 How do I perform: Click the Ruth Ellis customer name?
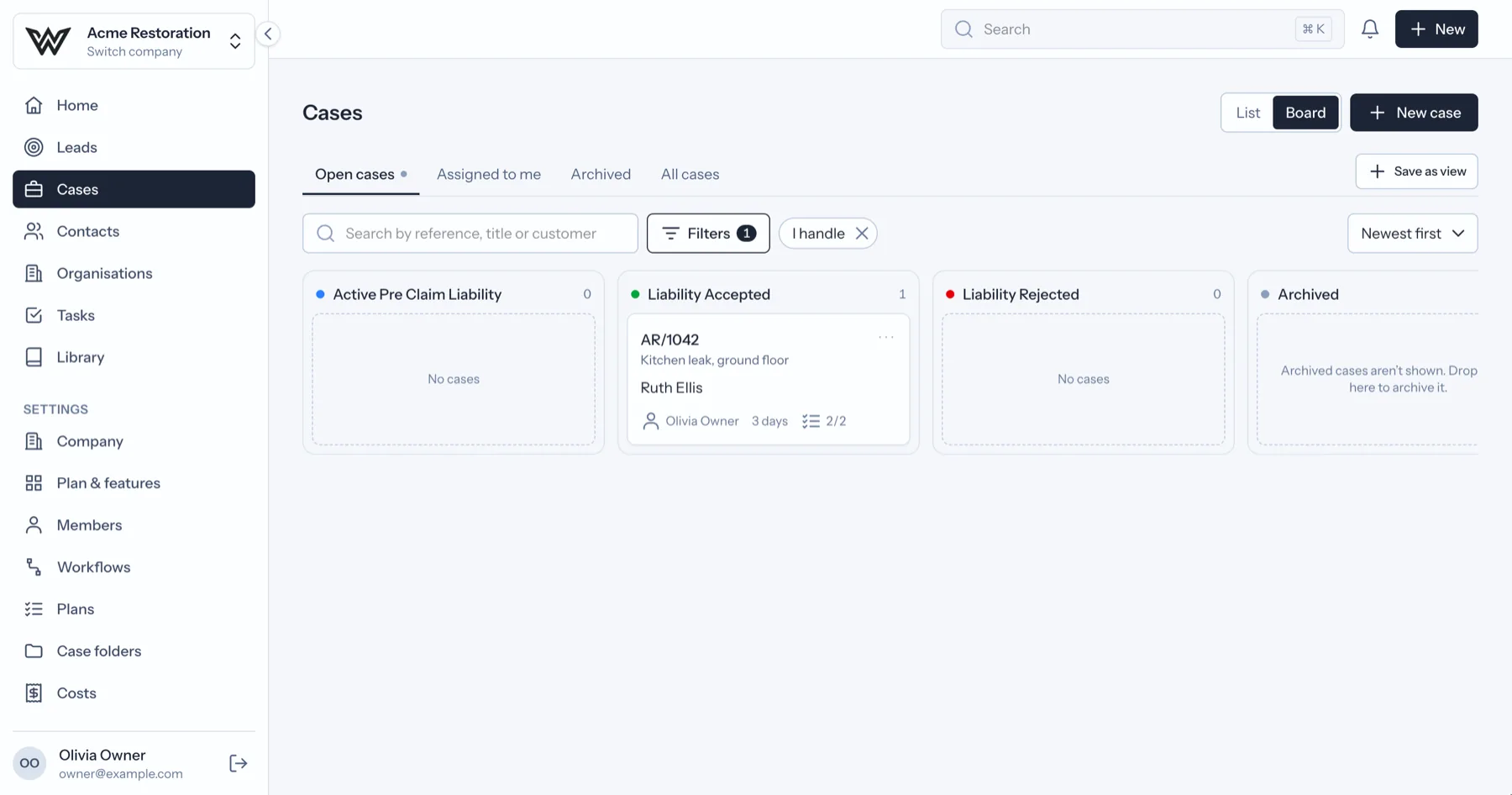tap(671, 387)
